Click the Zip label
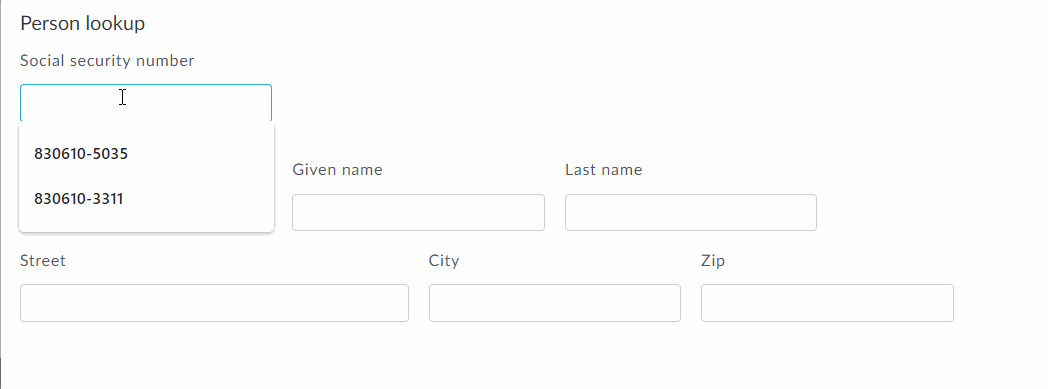 click(713, 261)
